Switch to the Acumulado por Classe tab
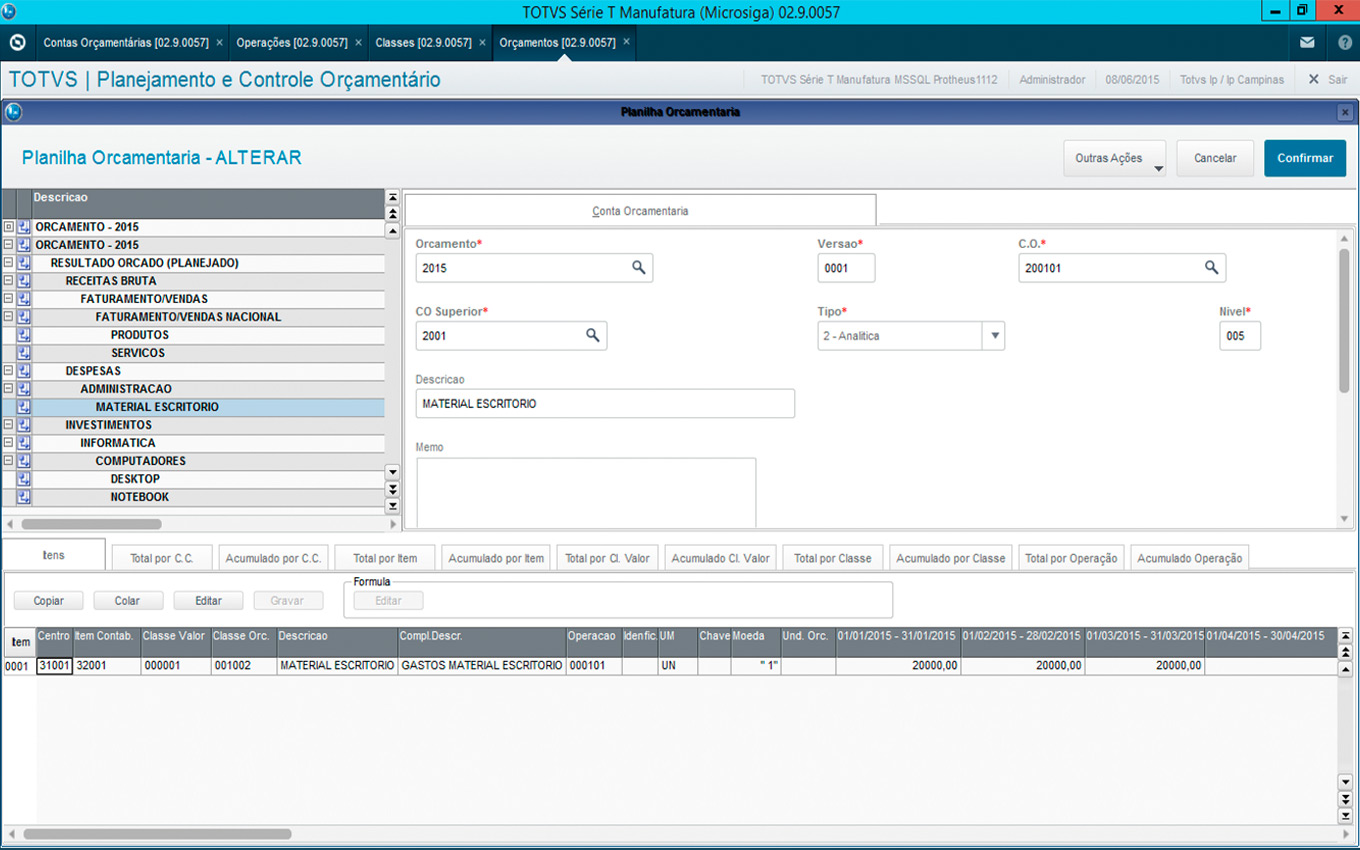 (x=950, y=558)
